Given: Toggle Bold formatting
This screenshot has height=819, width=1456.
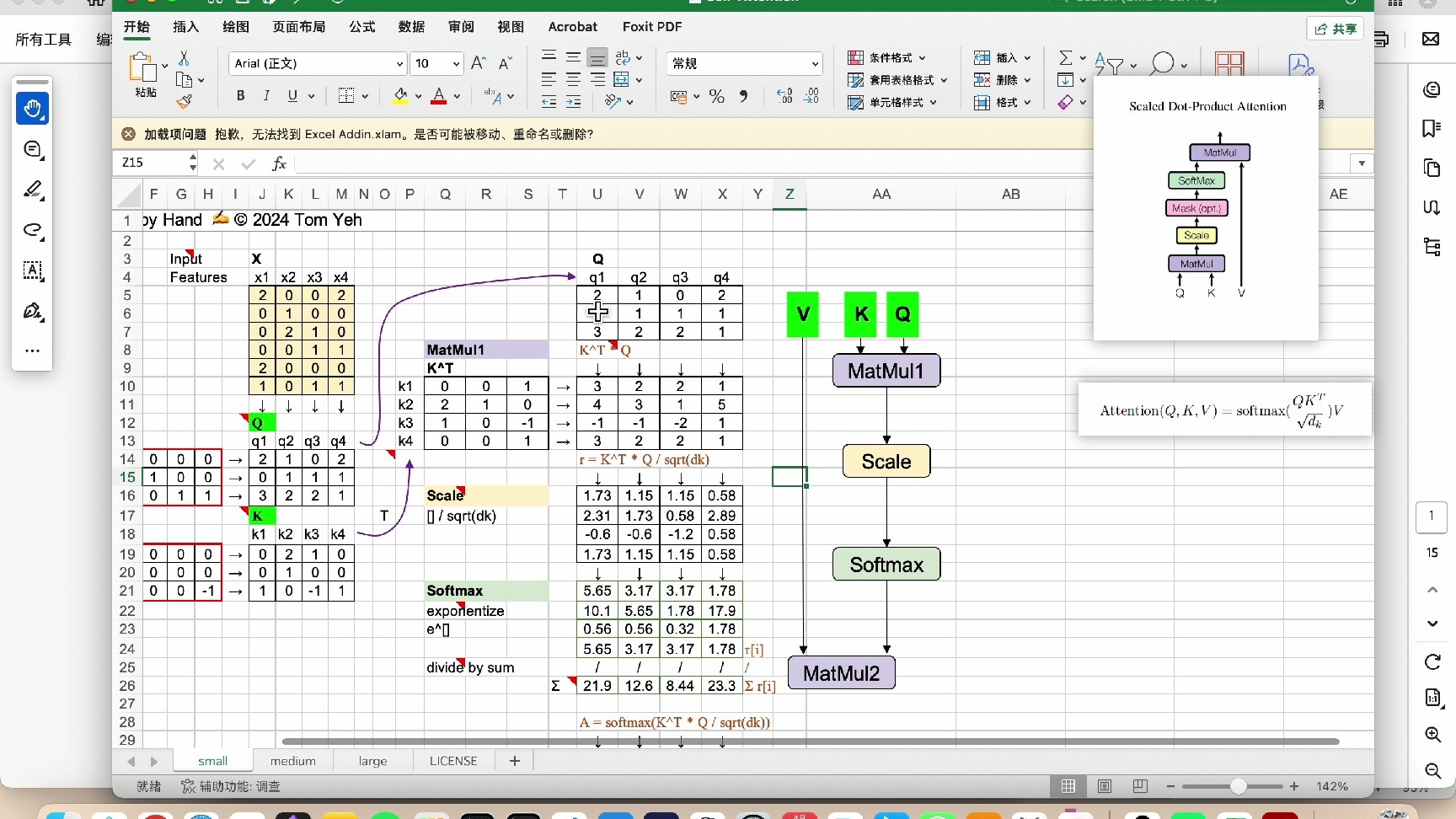Looking at the screenshot, I should [241, 96].
